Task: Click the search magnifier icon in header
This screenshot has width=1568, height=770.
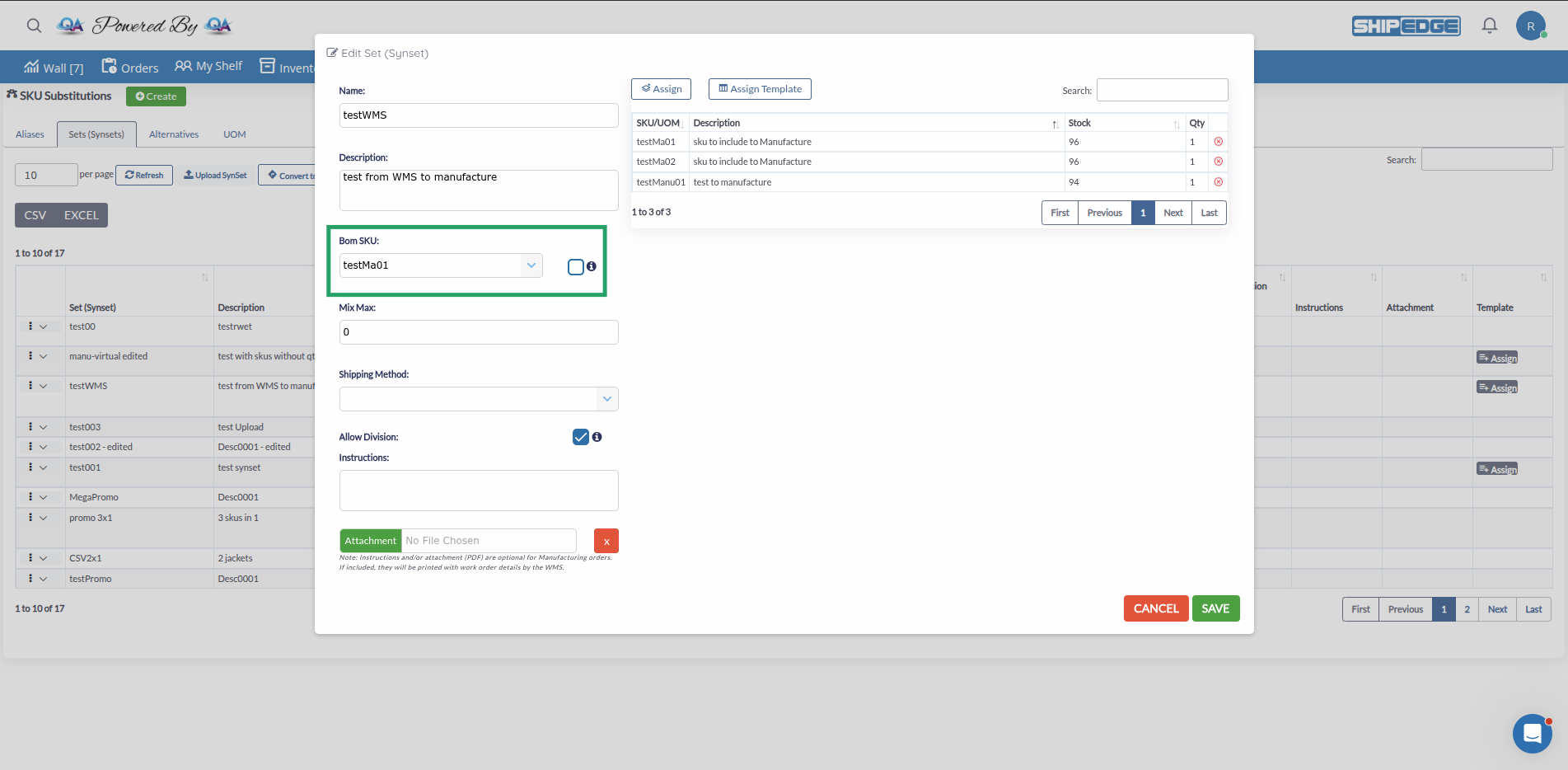Action: tap(34, 26)
